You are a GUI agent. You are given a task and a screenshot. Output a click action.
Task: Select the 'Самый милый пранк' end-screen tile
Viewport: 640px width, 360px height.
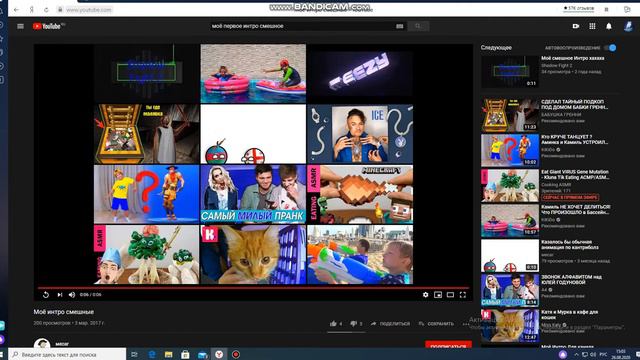[x=253, y=194]
